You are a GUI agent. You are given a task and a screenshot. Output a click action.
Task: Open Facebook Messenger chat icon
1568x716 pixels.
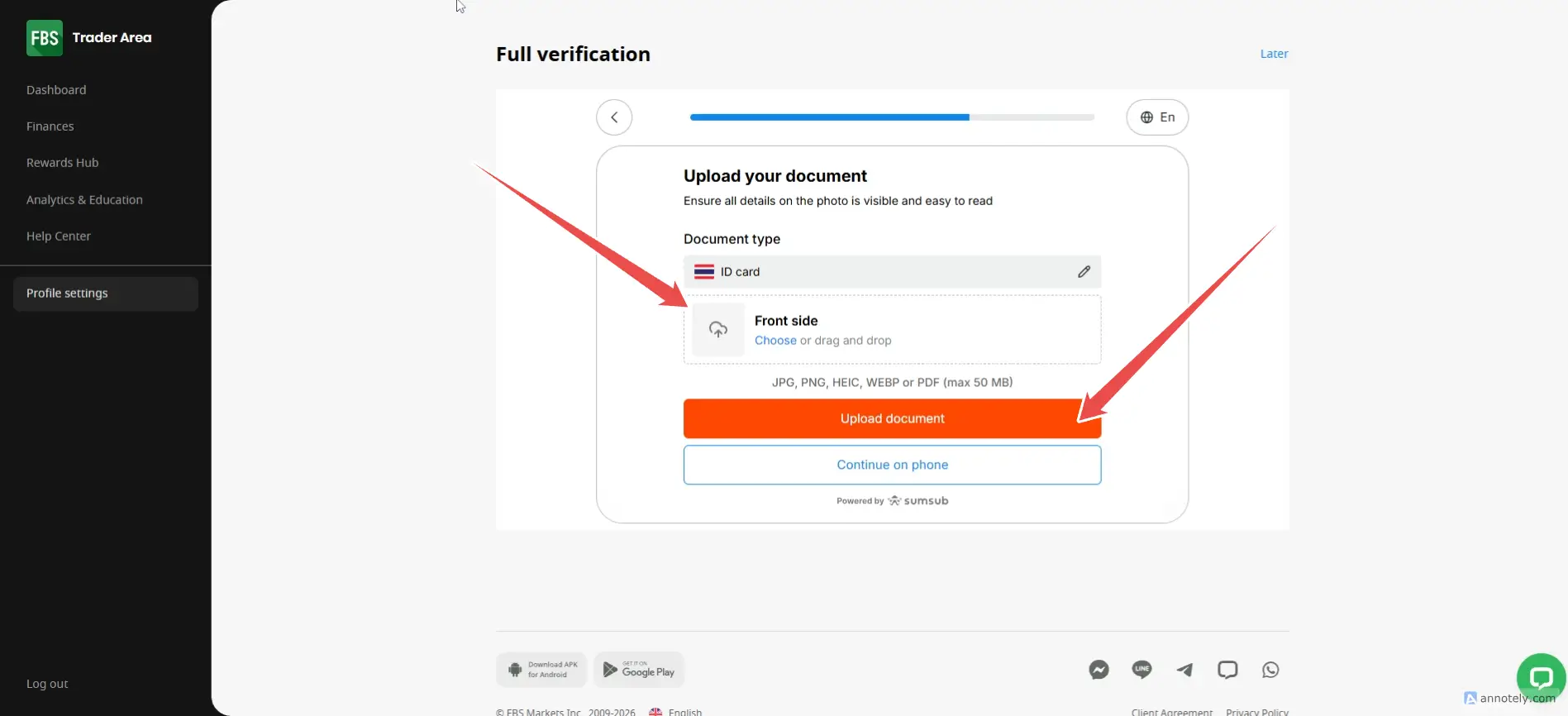(1099, 670)
